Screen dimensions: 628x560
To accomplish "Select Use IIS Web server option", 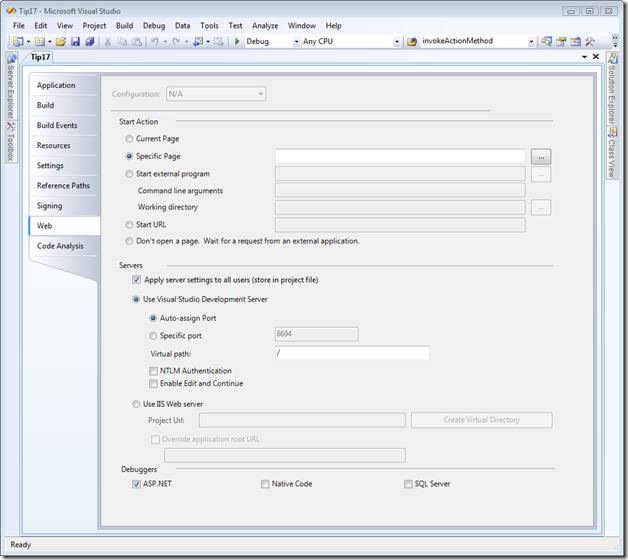I will (x=136, y=404).
